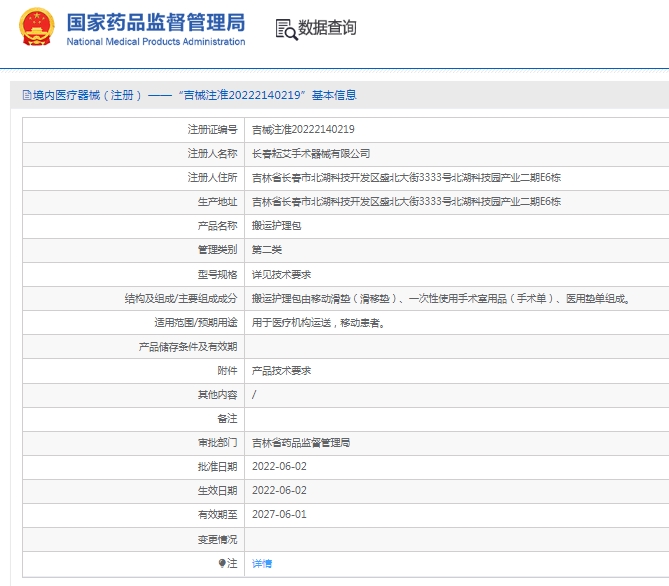Click the national emblem logo
This screenshot has height=586, width=669.
coord(37,26)
